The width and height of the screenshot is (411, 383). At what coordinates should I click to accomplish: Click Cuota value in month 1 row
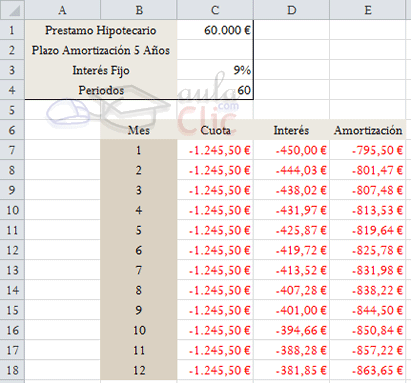tap(215, 150)
